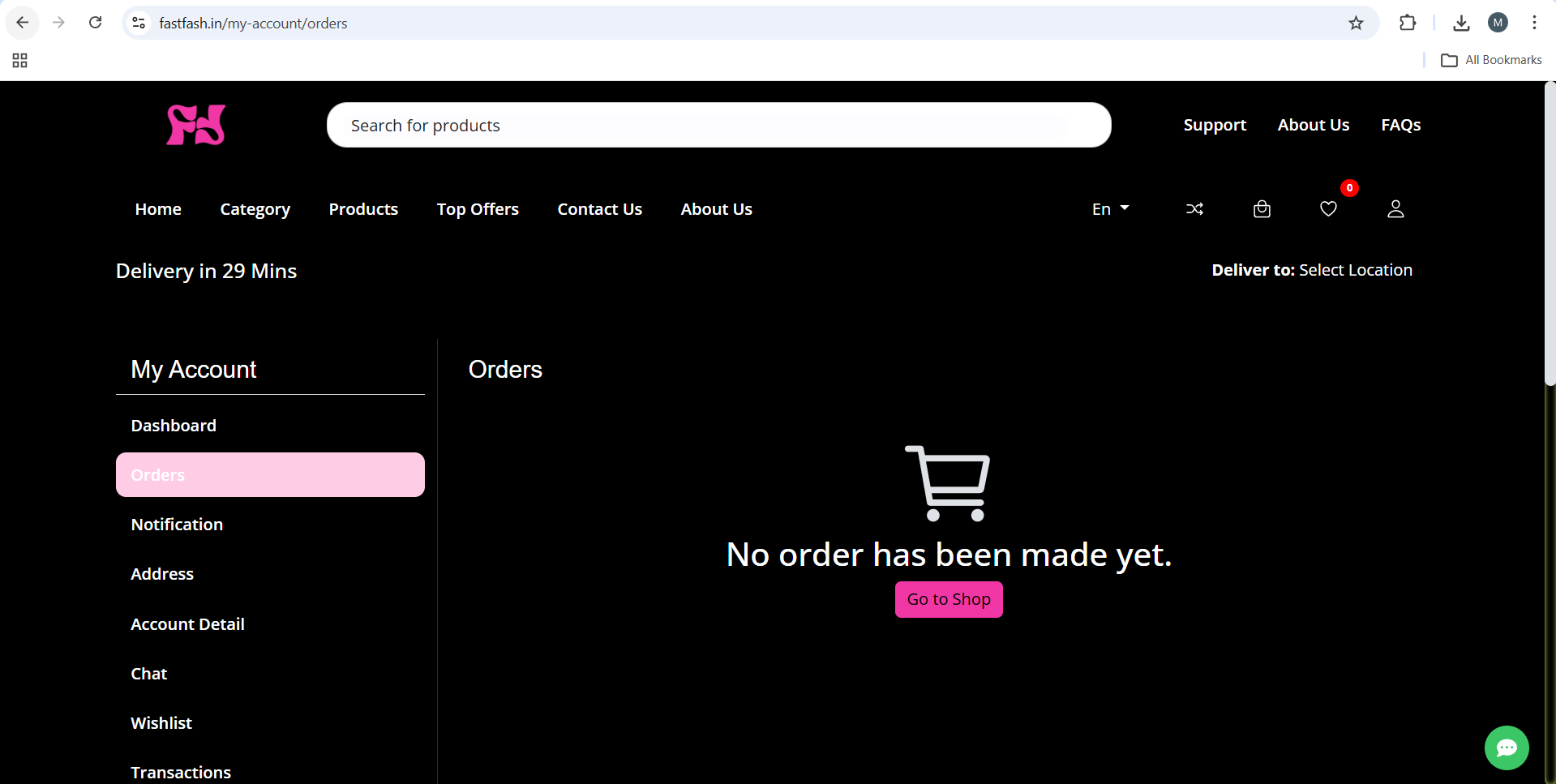Reload the page in browser
Screen dimensions: 1556x784
click(96, 23)
